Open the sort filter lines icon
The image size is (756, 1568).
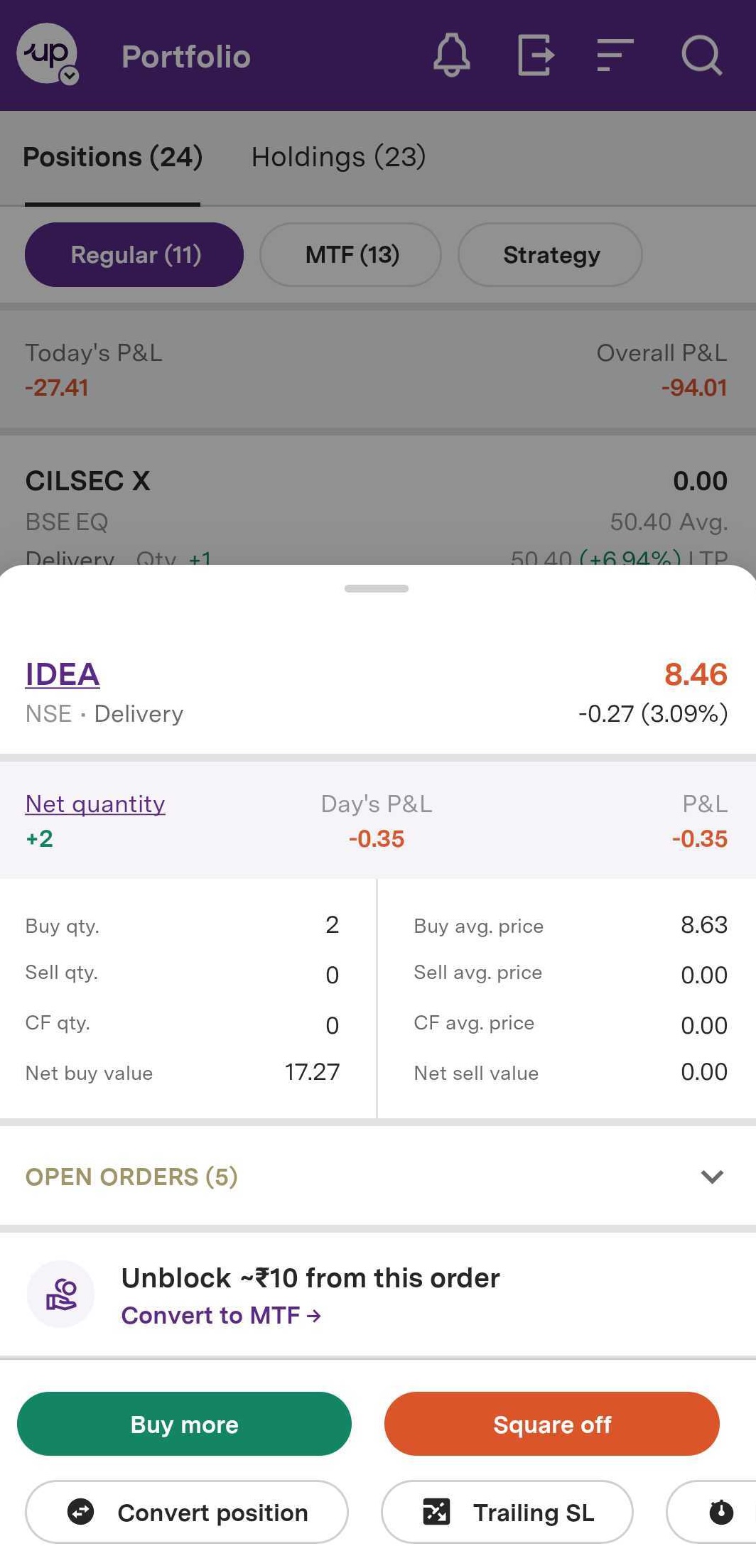[x=615, y=55]
